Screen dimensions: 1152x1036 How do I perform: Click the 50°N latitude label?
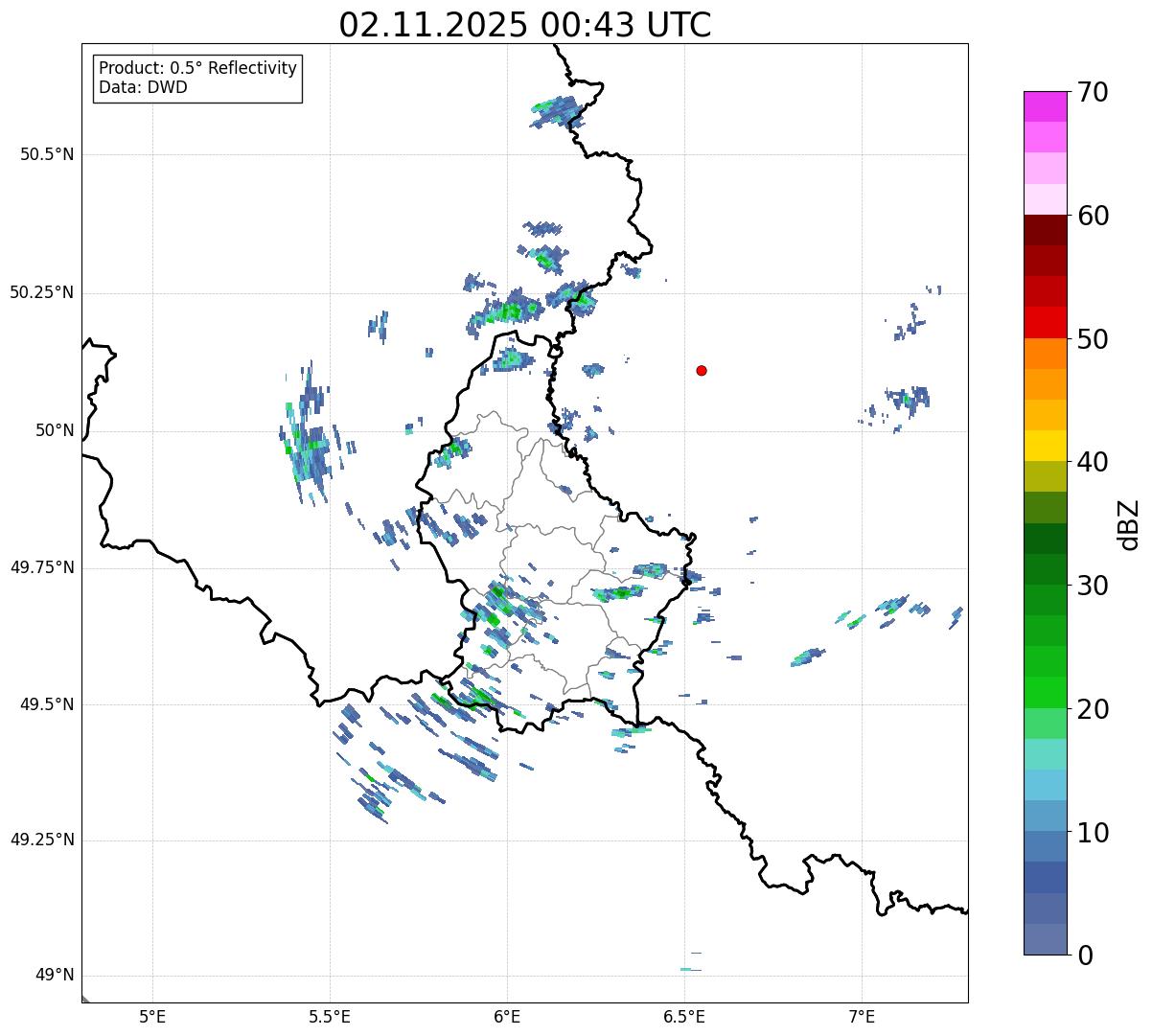[55, 430]
